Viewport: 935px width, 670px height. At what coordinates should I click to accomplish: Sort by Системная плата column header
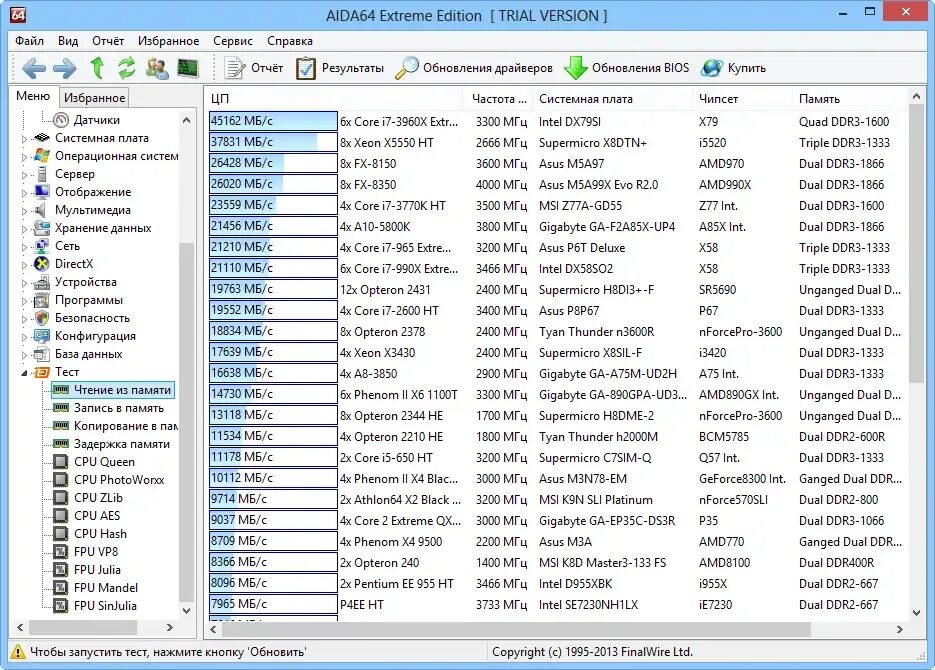[x=613, y=99]
